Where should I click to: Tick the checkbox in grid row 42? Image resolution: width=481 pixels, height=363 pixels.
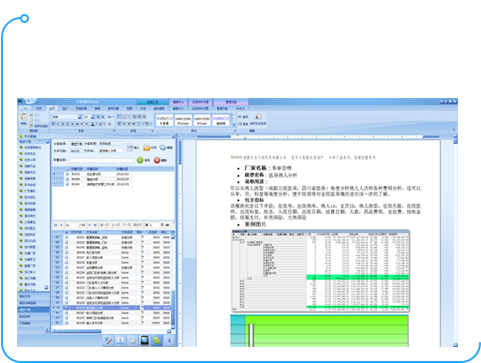tap(67, 313)
